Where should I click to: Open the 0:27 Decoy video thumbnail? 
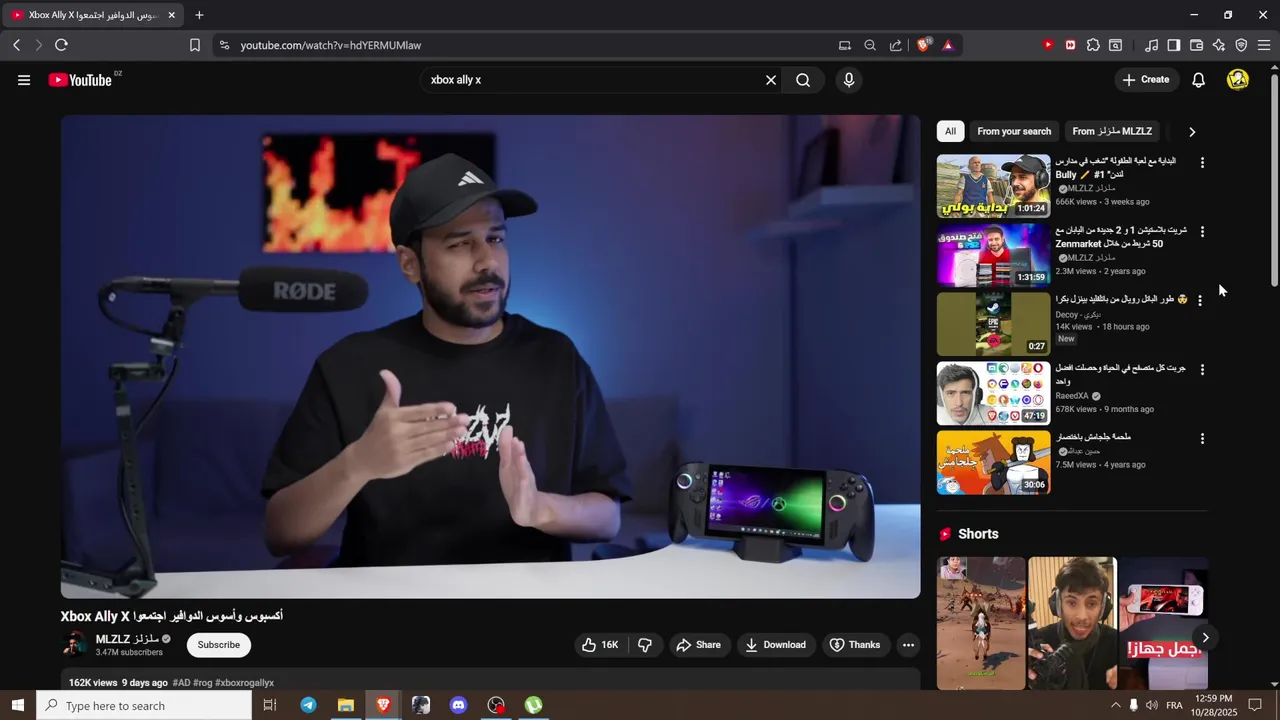tap(993, 324)
